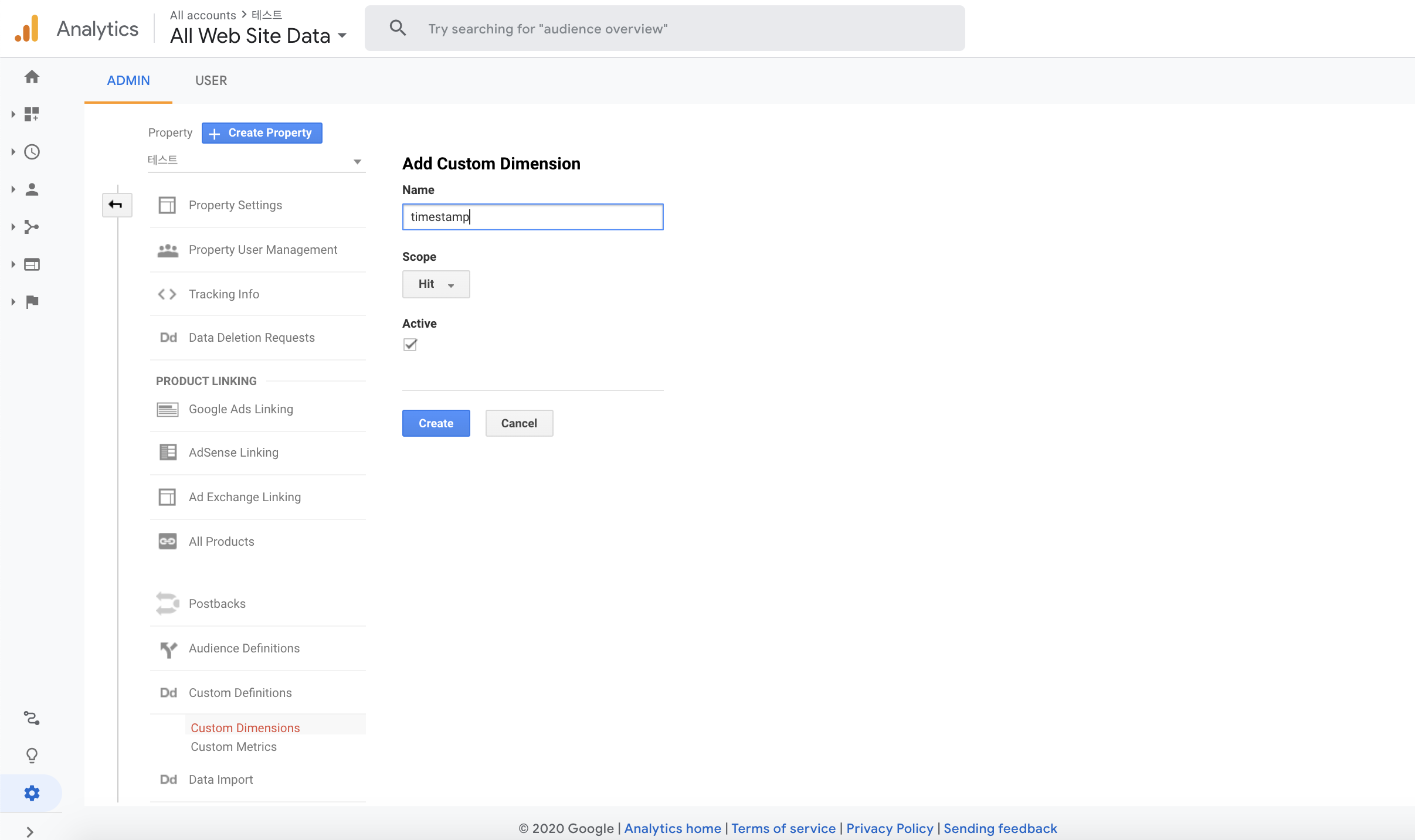Open the Audience person icon
Screen dimensions: 1415x840
point(32,189)
